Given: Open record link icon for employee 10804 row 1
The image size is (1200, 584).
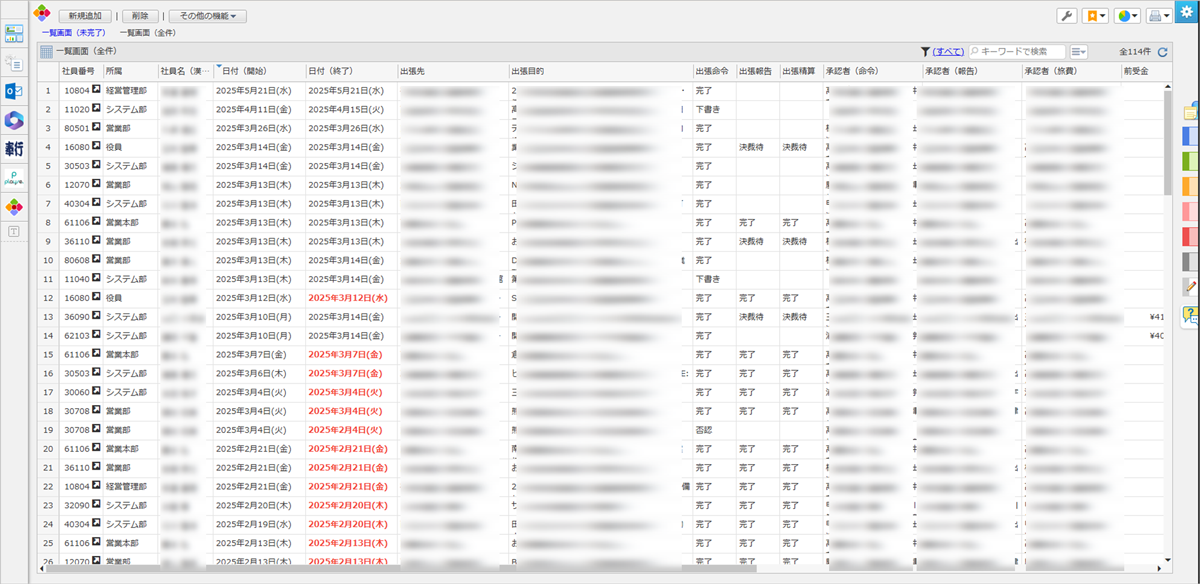Looking at the screenshot, I should click(x=98, y=90).
